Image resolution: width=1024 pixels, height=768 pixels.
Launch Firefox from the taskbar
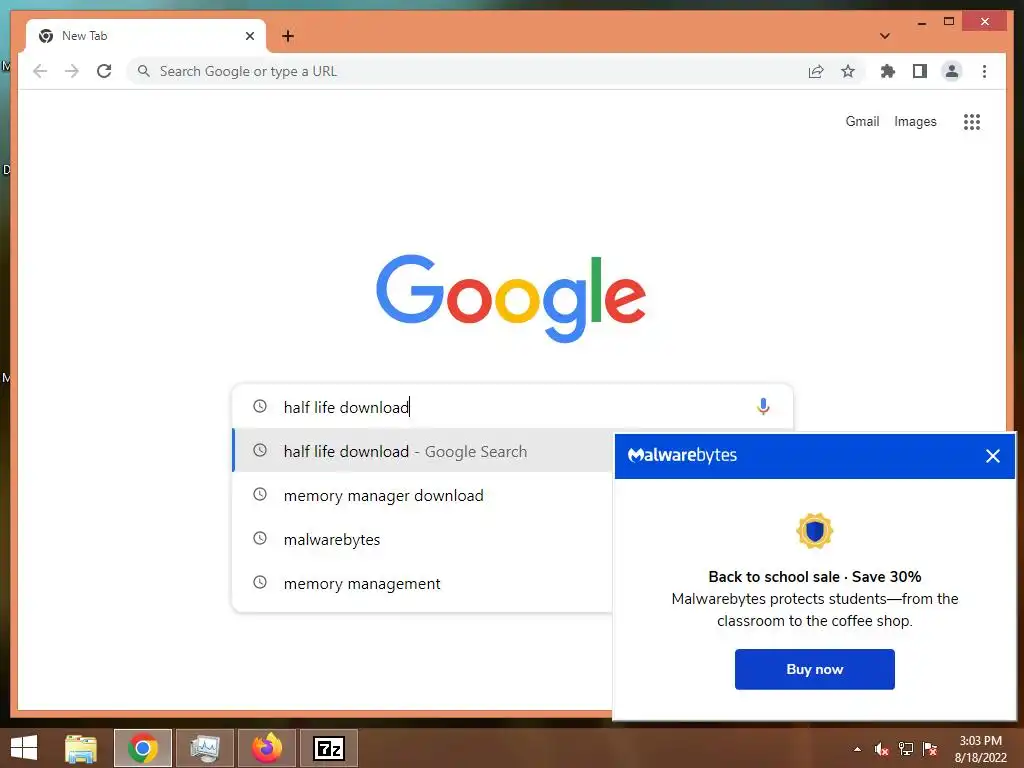[x=267, y=748]
